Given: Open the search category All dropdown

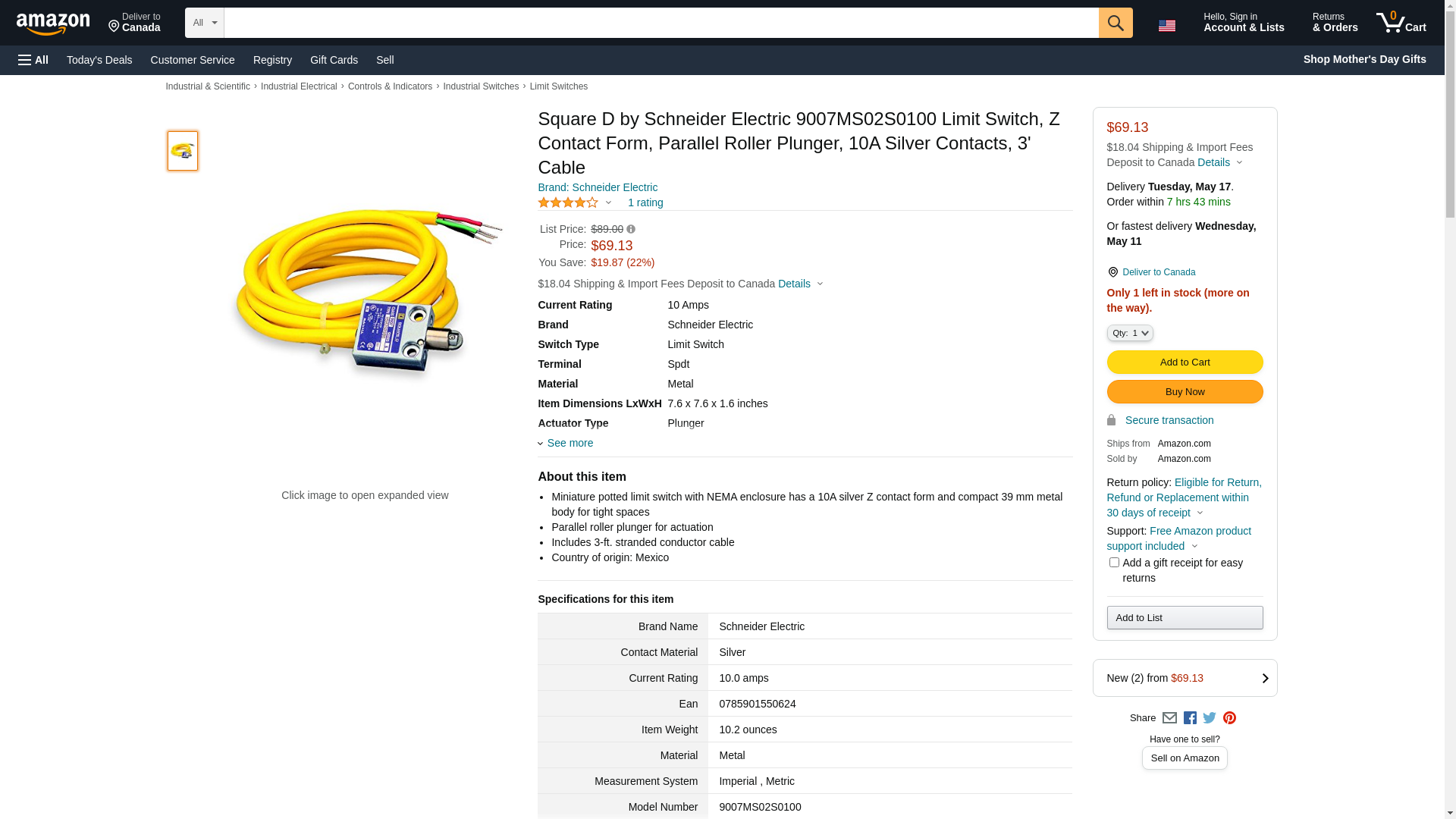Looking at the screenshot, I should pyautogui.click(x=204, y=23).
